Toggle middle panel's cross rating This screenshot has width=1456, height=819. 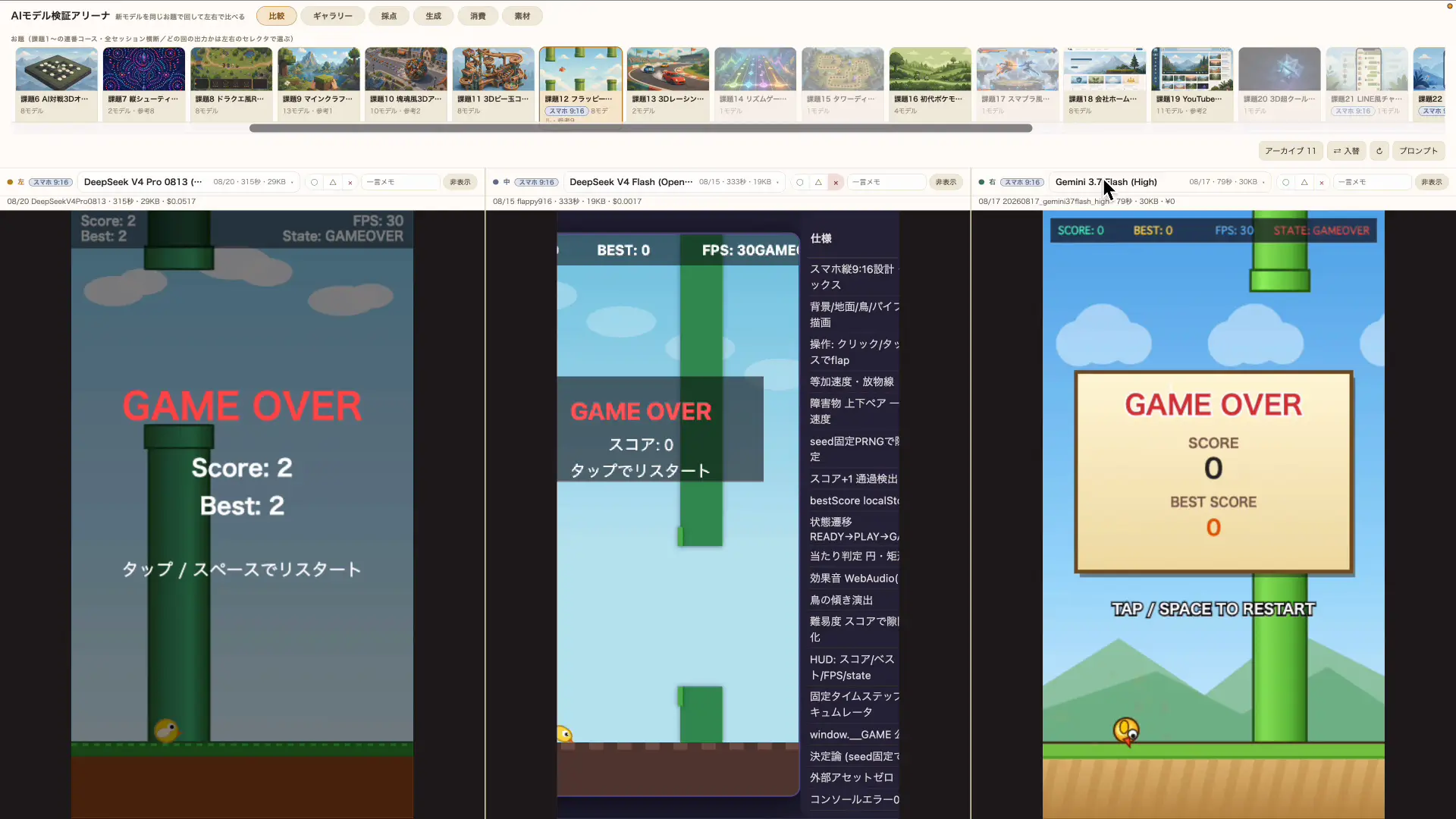[836, 182]
